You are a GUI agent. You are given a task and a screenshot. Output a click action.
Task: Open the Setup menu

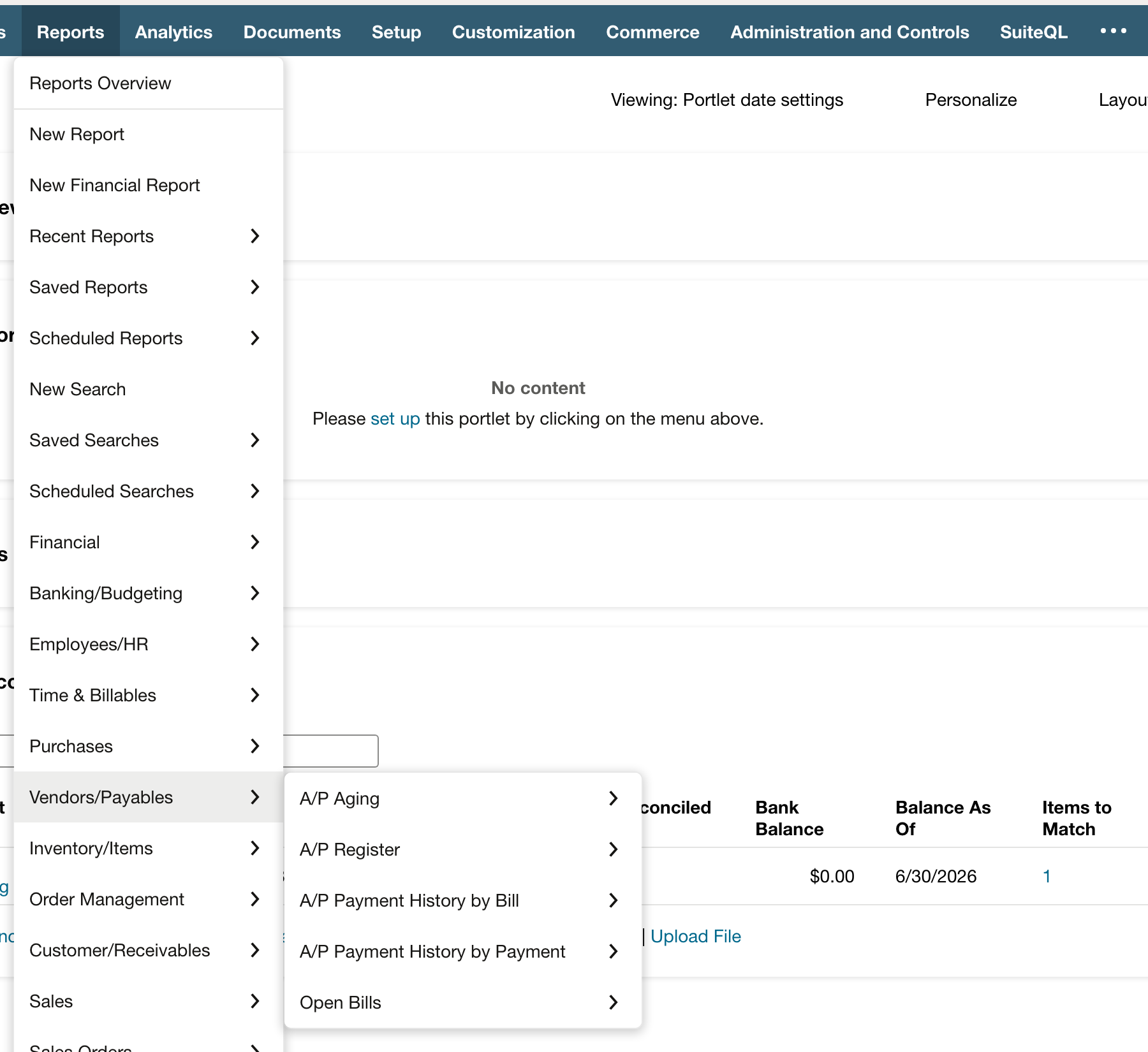coord(396,32)
